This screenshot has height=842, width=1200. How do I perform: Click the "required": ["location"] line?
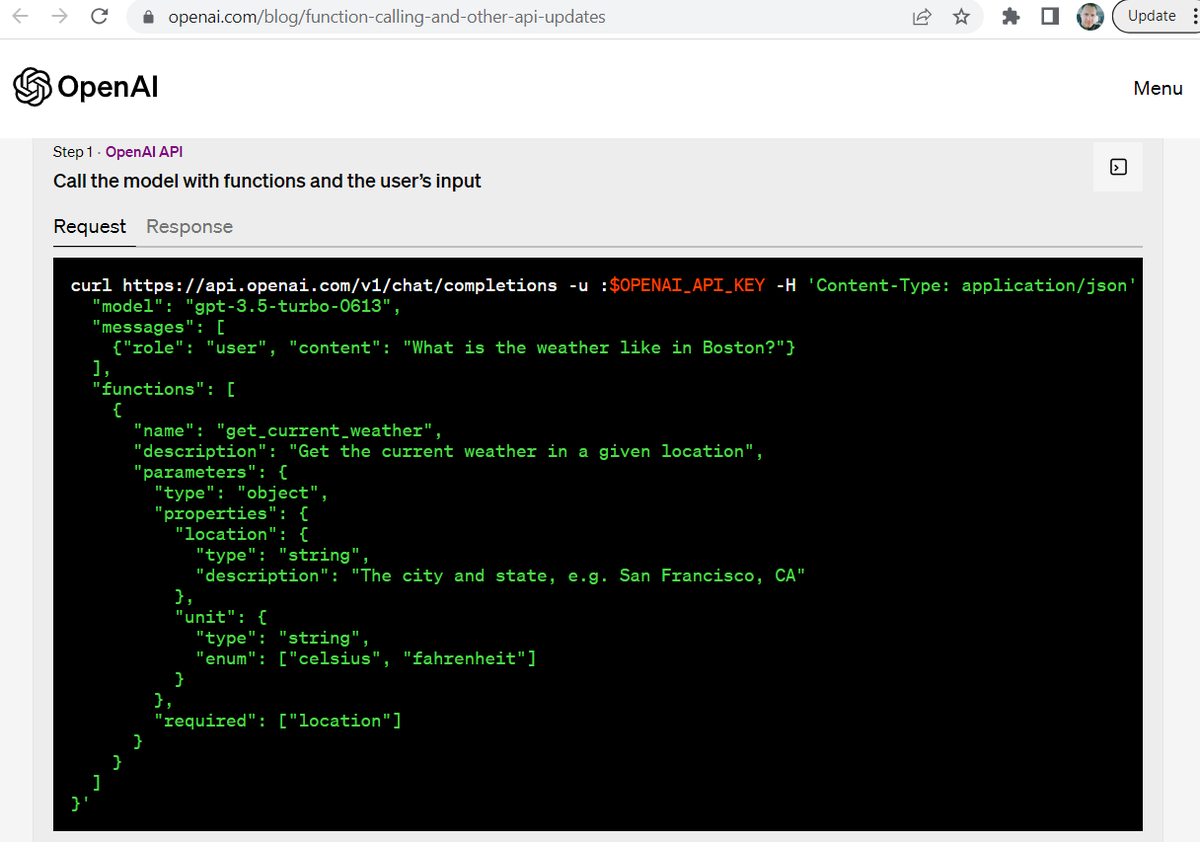point(277,721)
